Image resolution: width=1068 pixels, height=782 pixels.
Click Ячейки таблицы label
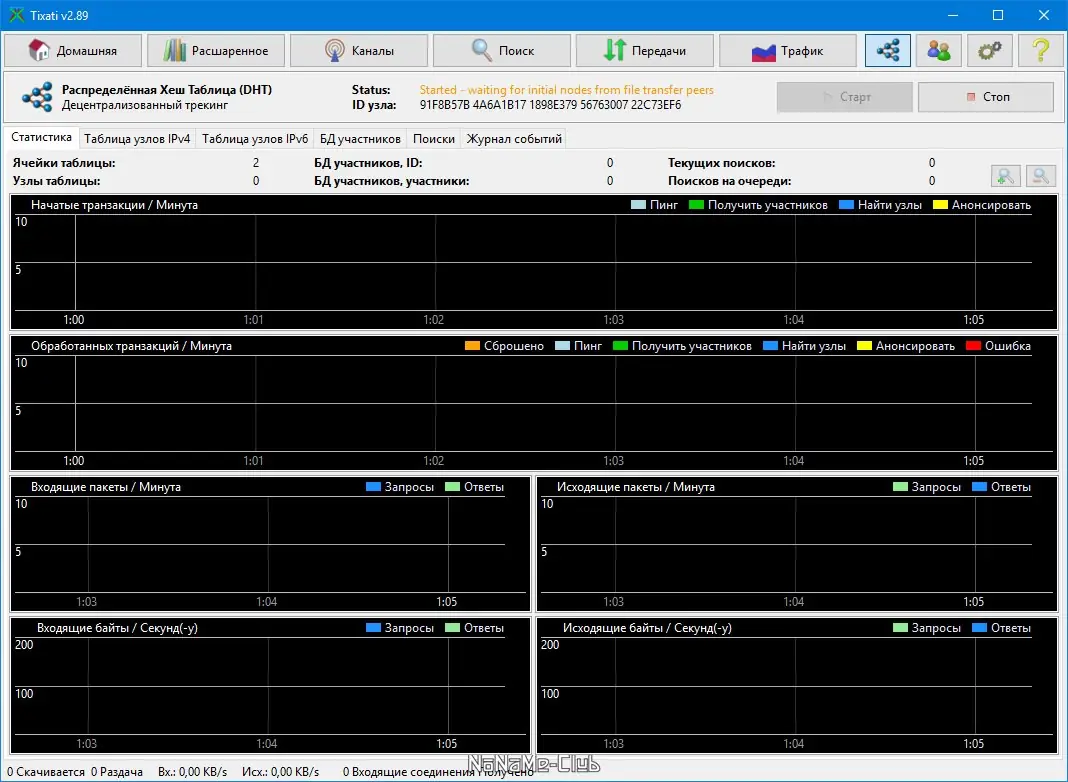click(x=64, y=163)
